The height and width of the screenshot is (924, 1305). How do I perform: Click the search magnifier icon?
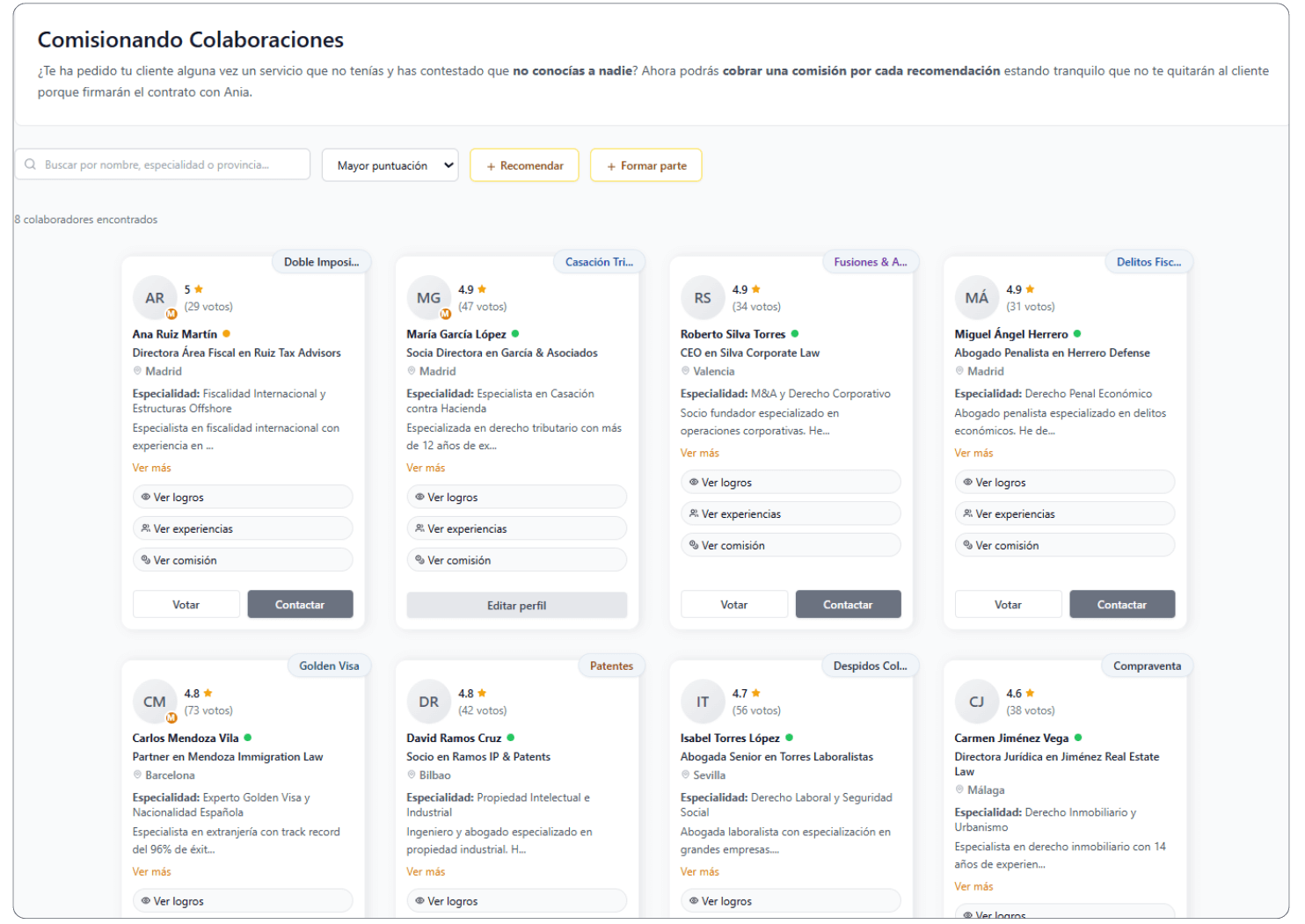[x=31, y=164]
